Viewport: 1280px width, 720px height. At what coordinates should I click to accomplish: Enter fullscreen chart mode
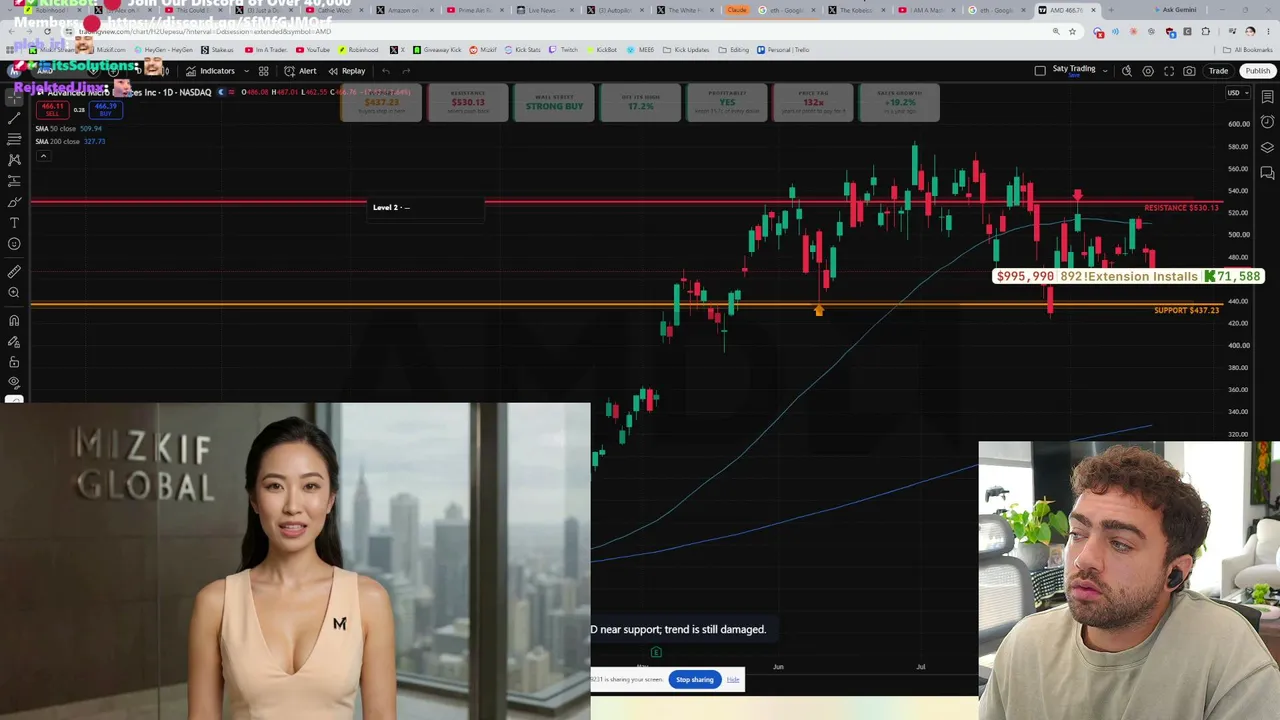(x=1169, y=71)
